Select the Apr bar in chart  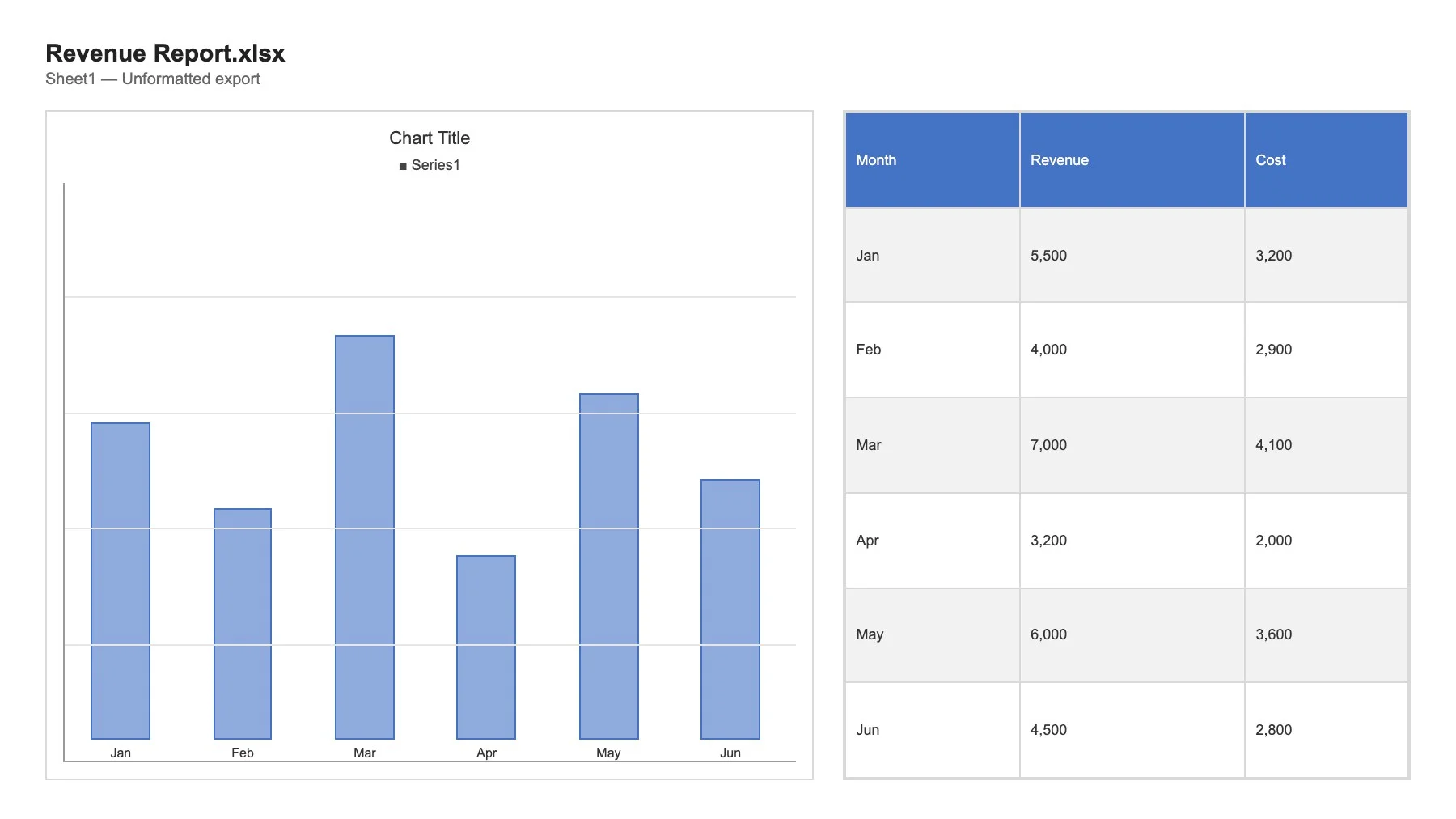pyautogui.click(x=486, y=647)
